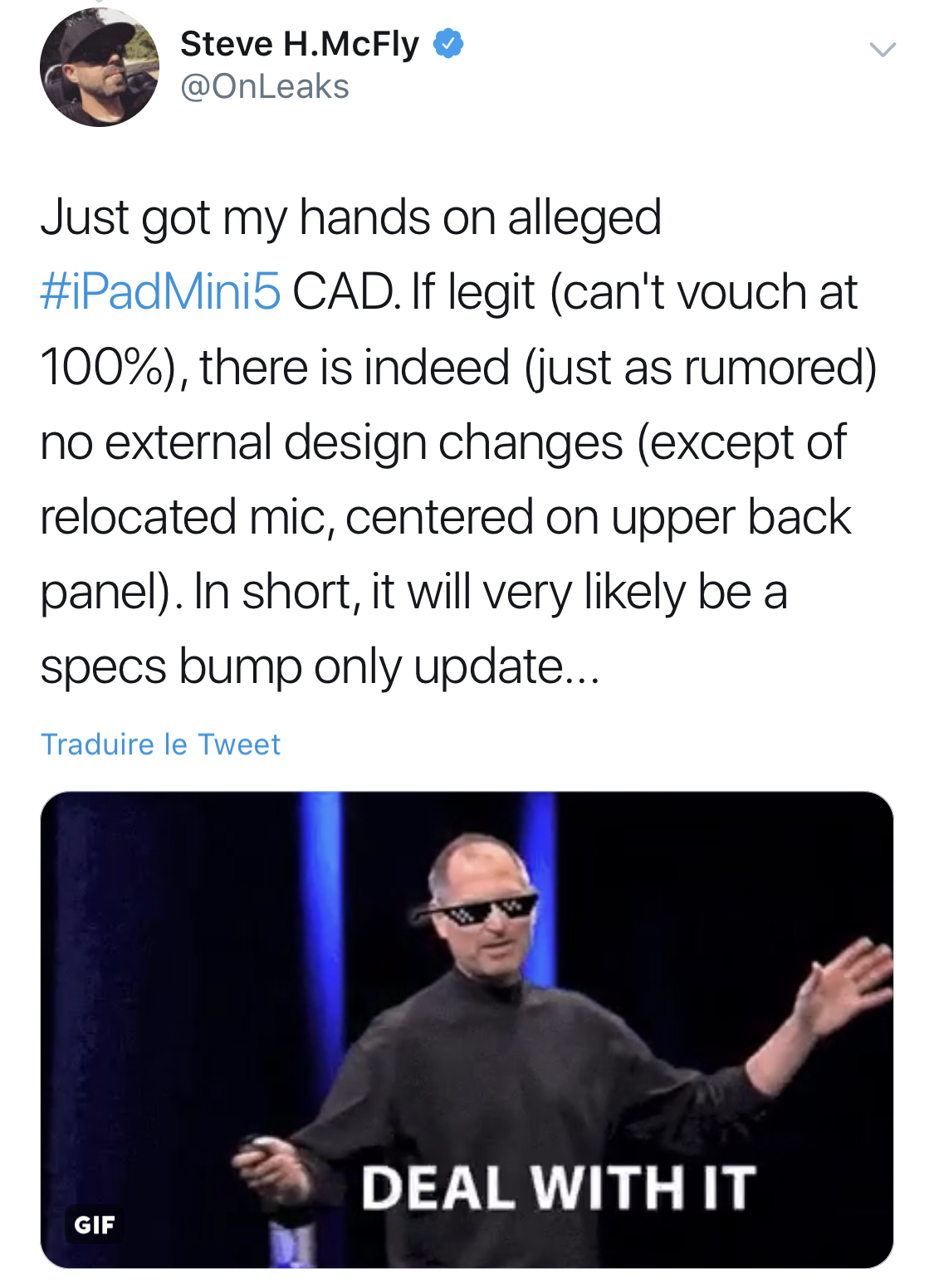
Task: Click the 'no external design changes' text
Action: [x=332, y=442]
